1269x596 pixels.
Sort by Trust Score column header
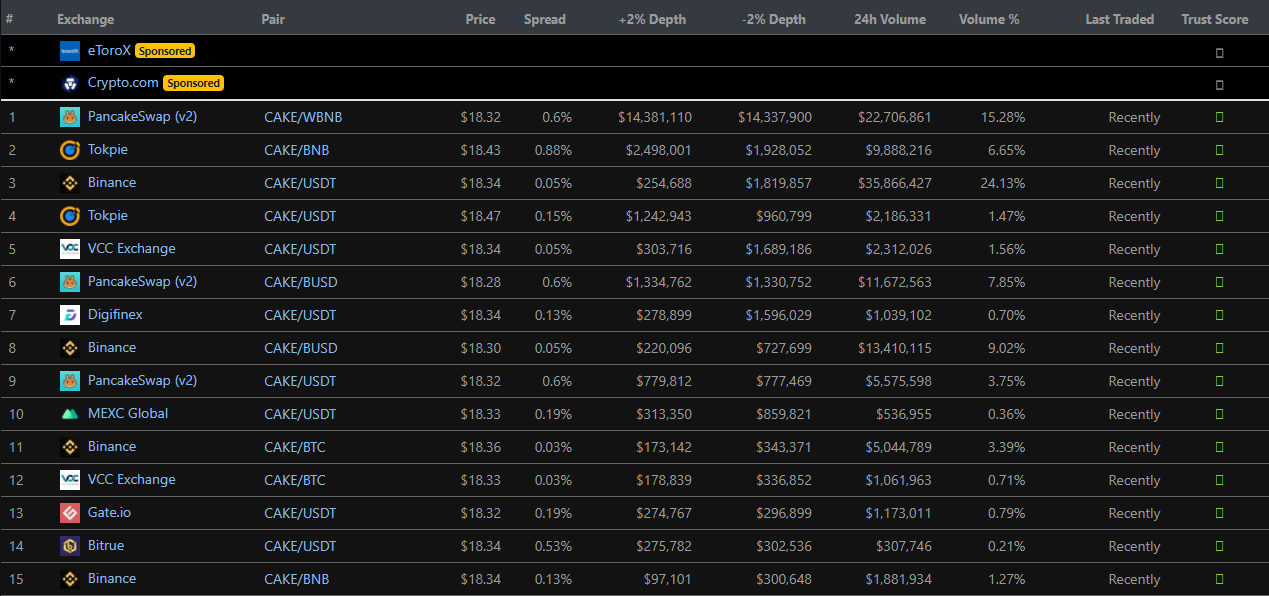[1214, 19]
